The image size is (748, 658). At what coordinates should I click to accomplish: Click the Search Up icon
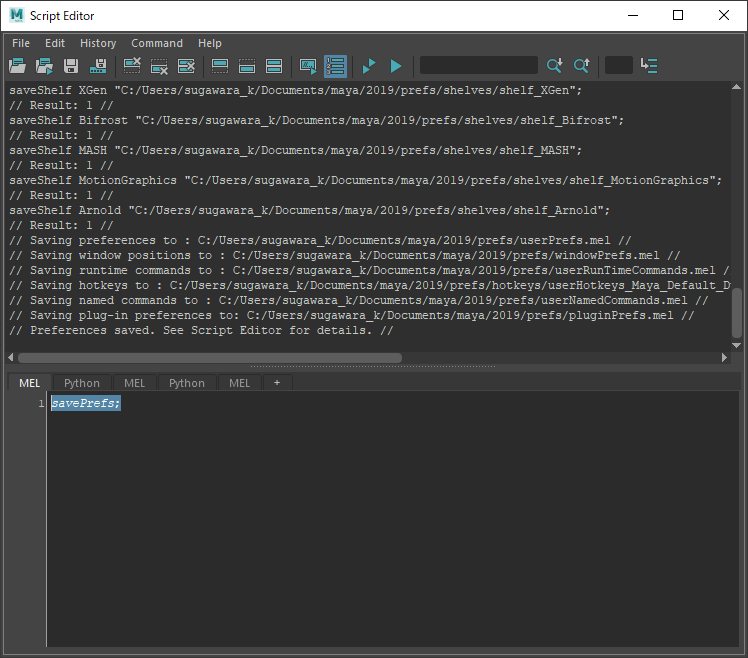pyautogui.click(x=582, y=66)
